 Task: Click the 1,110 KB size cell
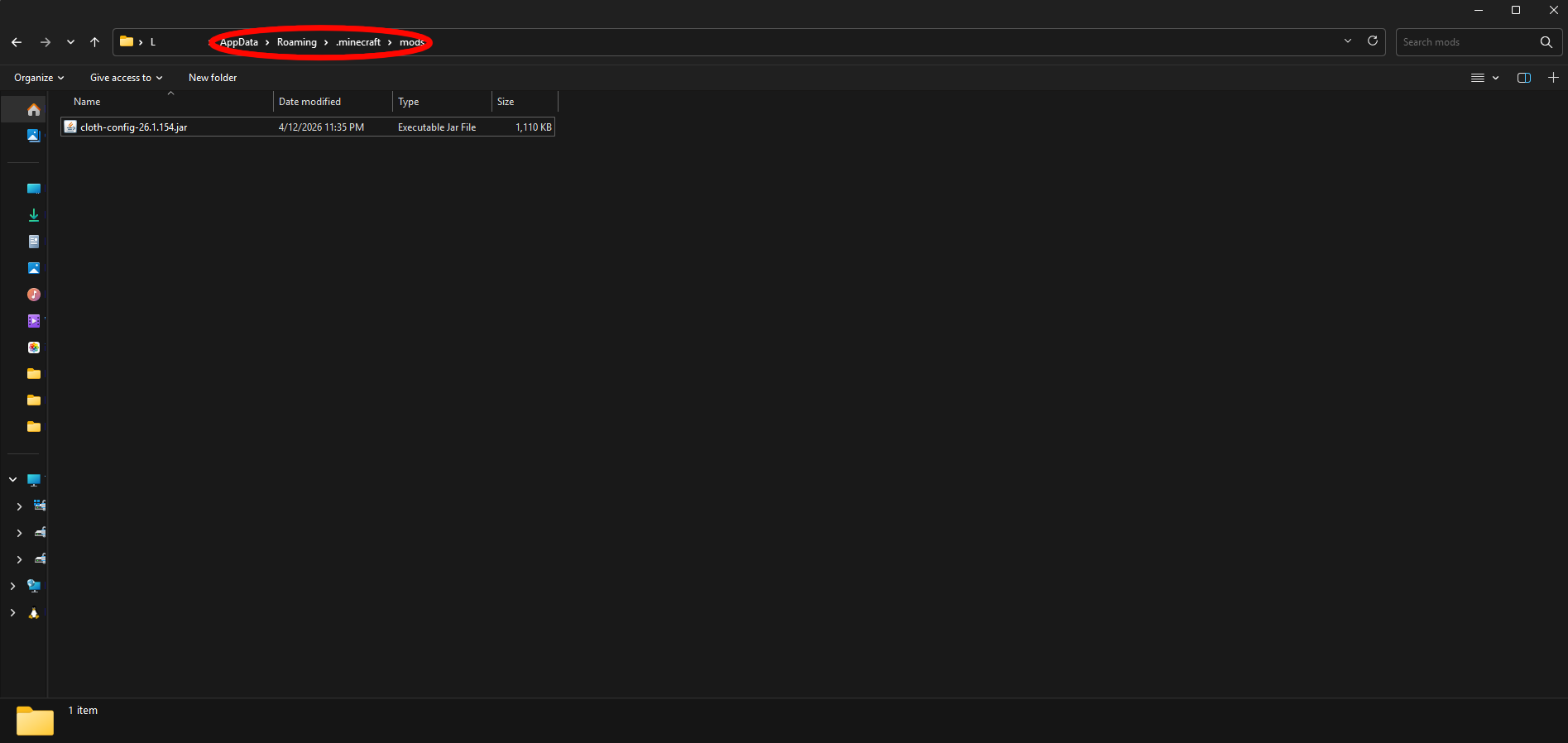pyautogui.click(x=534, y=127)
